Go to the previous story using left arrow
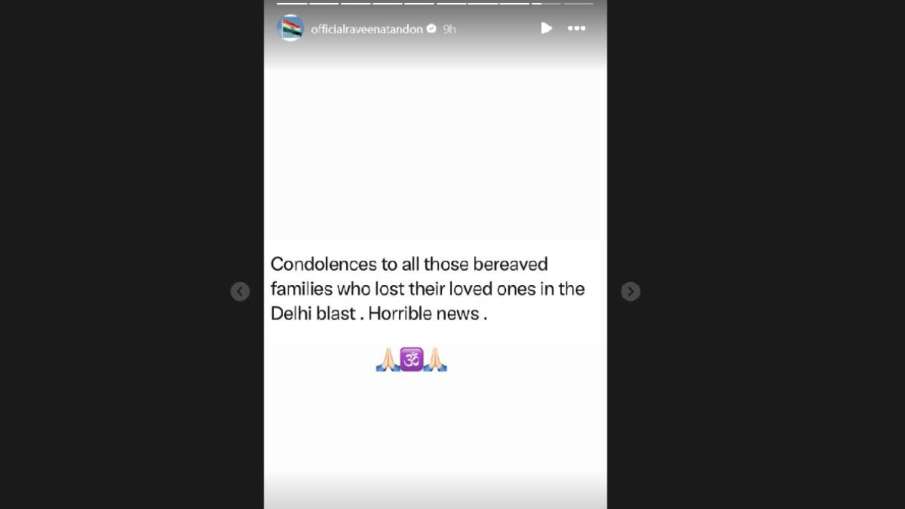This screenshot has width=905, height=509. (x=240, y=291)
